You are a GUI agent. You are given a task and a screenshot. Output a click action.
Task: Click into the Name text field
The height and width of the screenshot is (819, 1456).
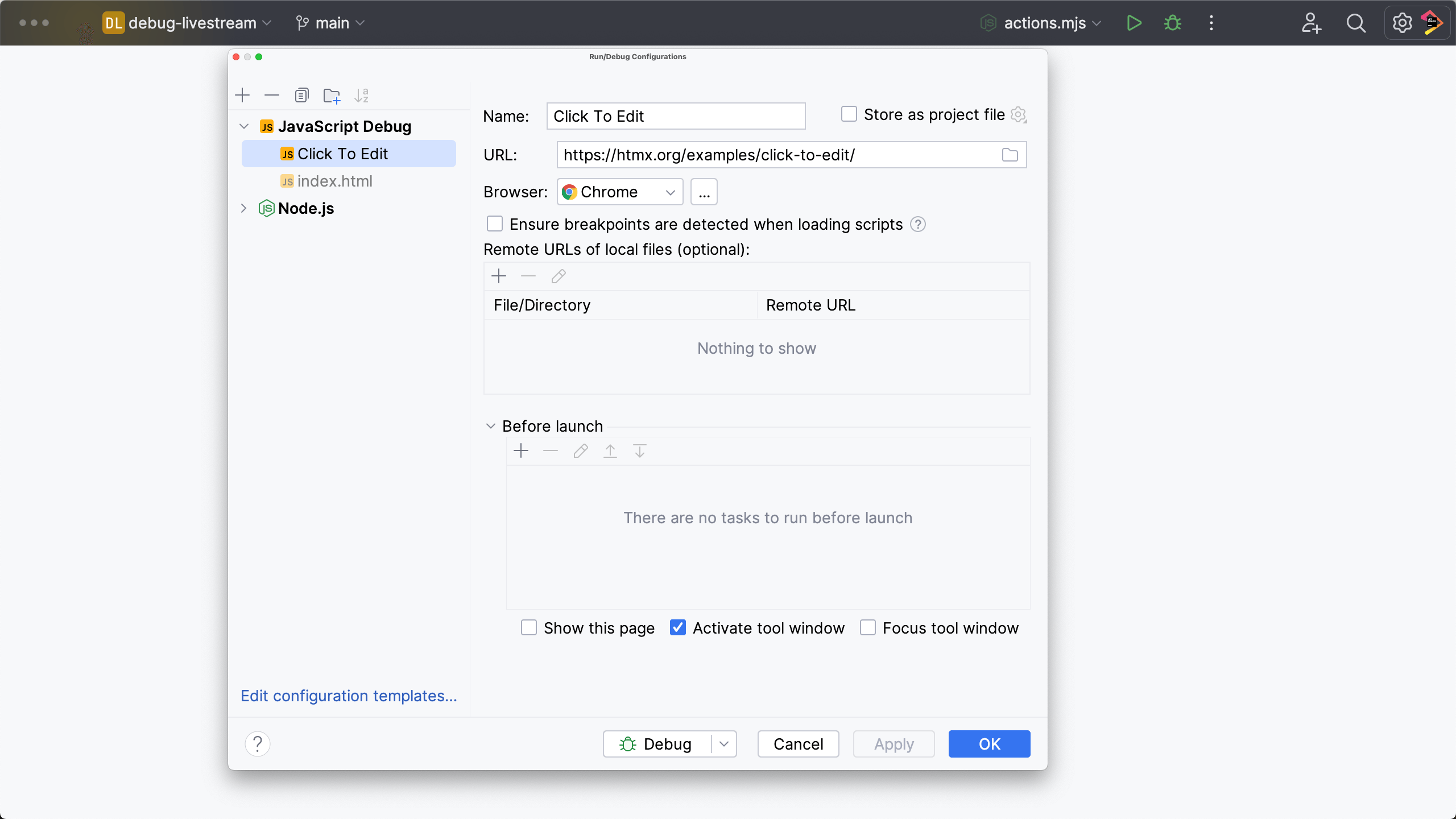[675, 116]
